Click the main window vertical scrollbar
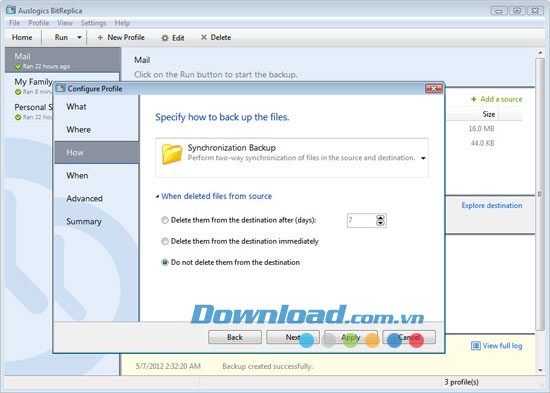Image resolution: width=550 pixels, height=393 pixels. pos(540,193)
